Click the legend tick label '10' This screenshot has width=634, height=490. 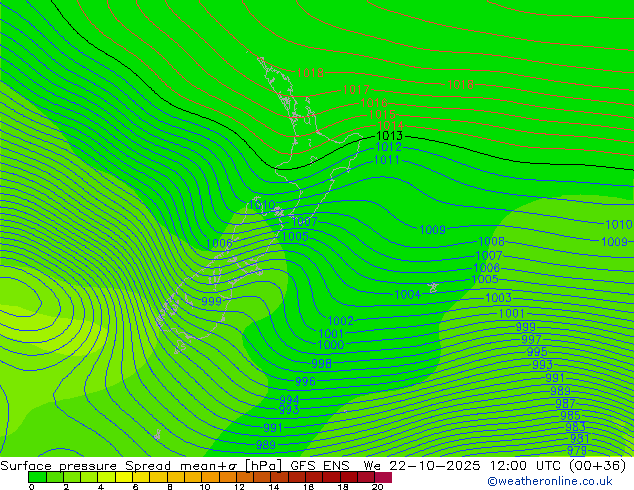point(205,487)
